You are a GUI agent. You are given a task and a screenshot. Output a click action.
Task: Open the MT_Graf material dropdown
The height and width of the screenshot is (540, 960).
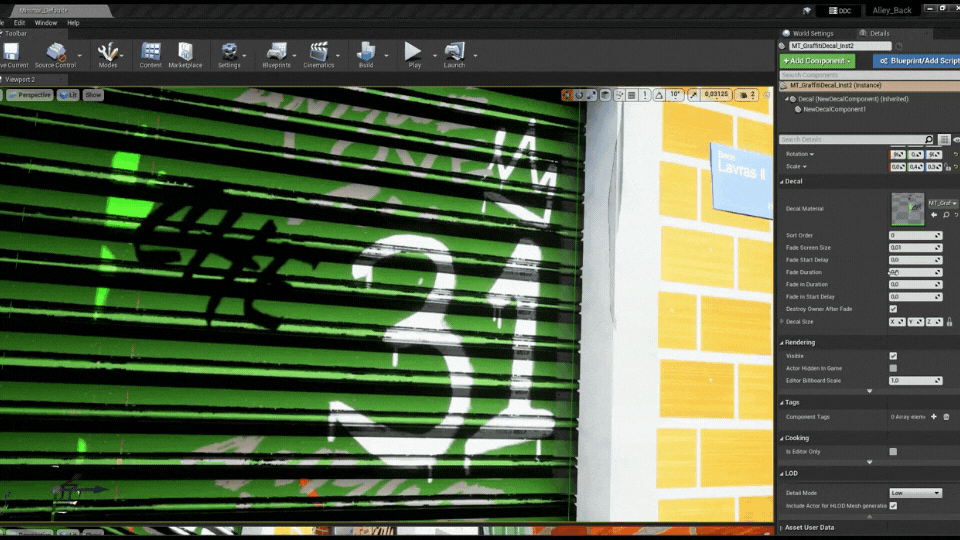click(x=942, y=203)
